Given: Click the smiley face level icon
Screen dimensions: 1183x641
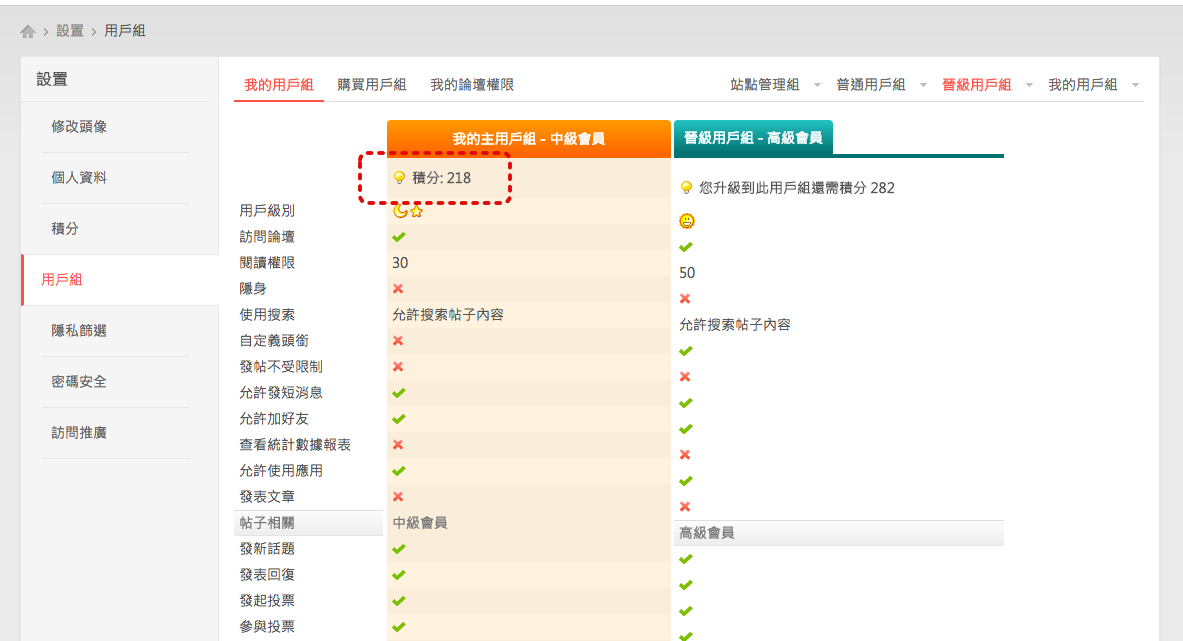Looking at the screenshot, I should click(x=687, y=221).
